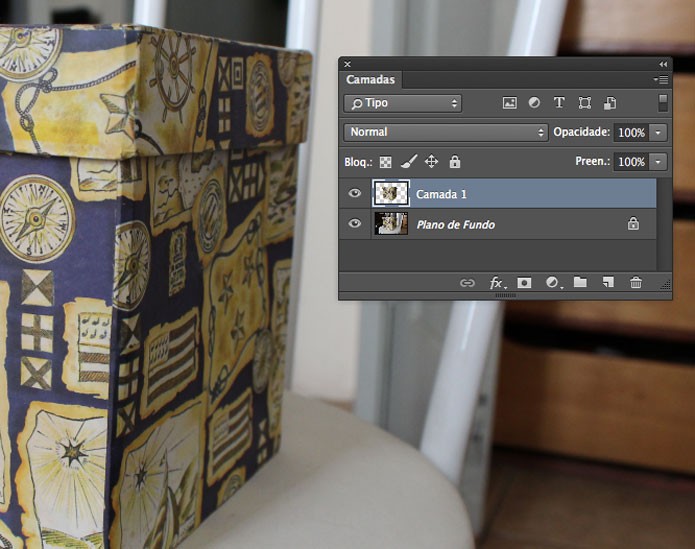
Task: Create a new group folder icon
Action: 580,282
